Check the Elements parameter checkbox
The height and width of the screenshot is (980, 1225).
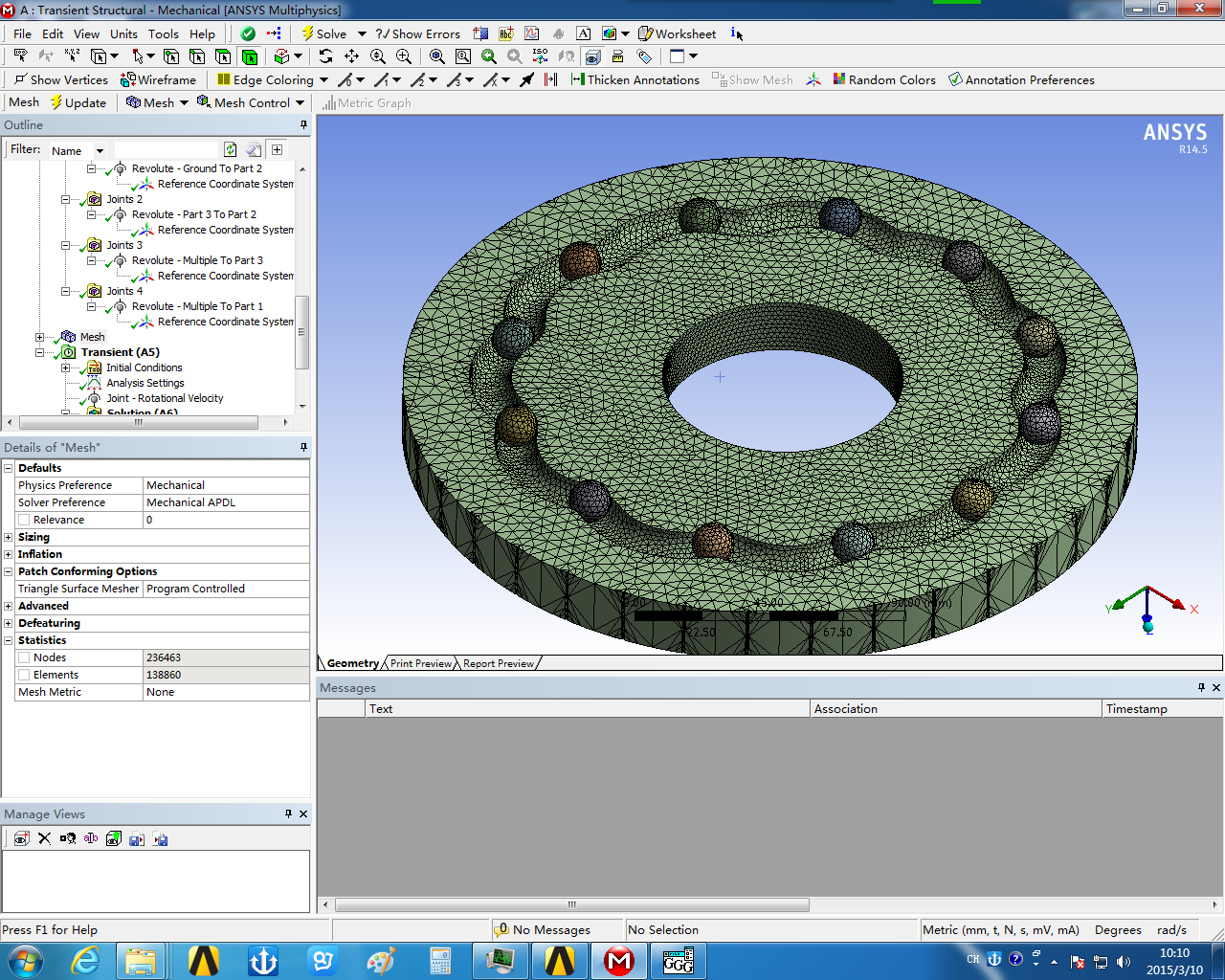[24, 675]
